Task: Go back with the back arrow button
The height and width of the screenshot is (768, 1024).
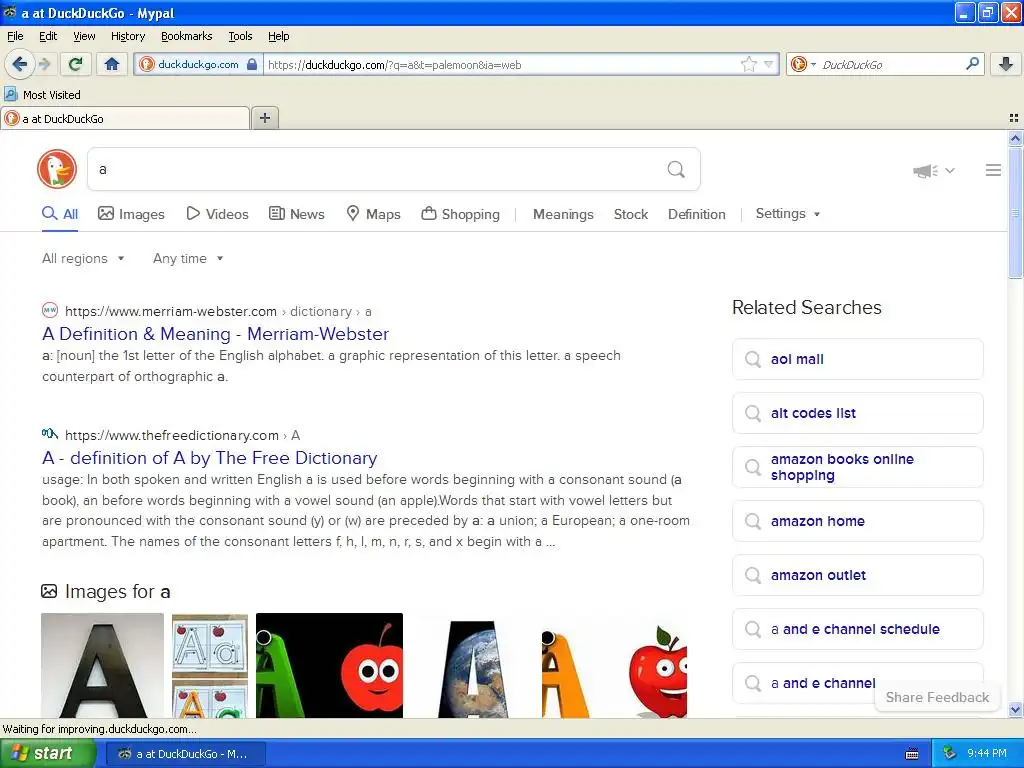Action: click(x=19, y=64)
